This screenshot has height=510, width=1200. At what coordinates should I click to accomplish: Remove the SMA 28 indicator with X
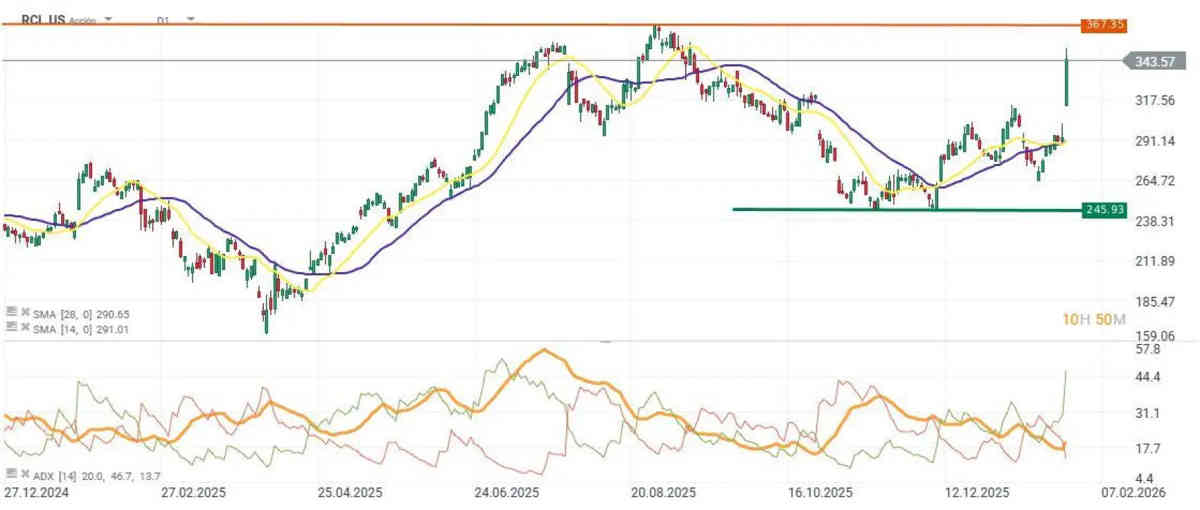tap(23, 313)
